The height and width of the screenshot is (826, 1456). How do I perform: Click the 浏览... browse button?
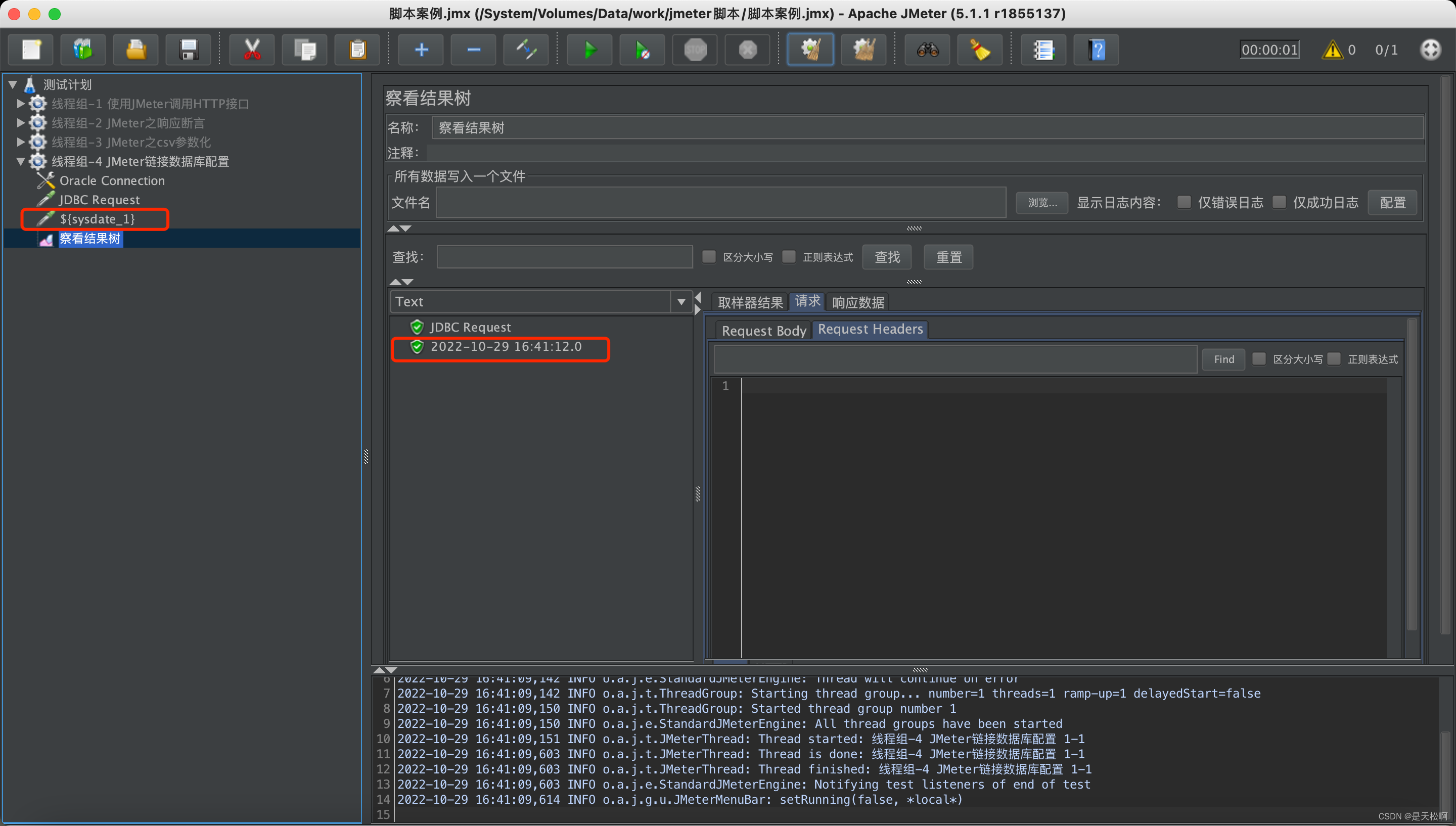1042,203
